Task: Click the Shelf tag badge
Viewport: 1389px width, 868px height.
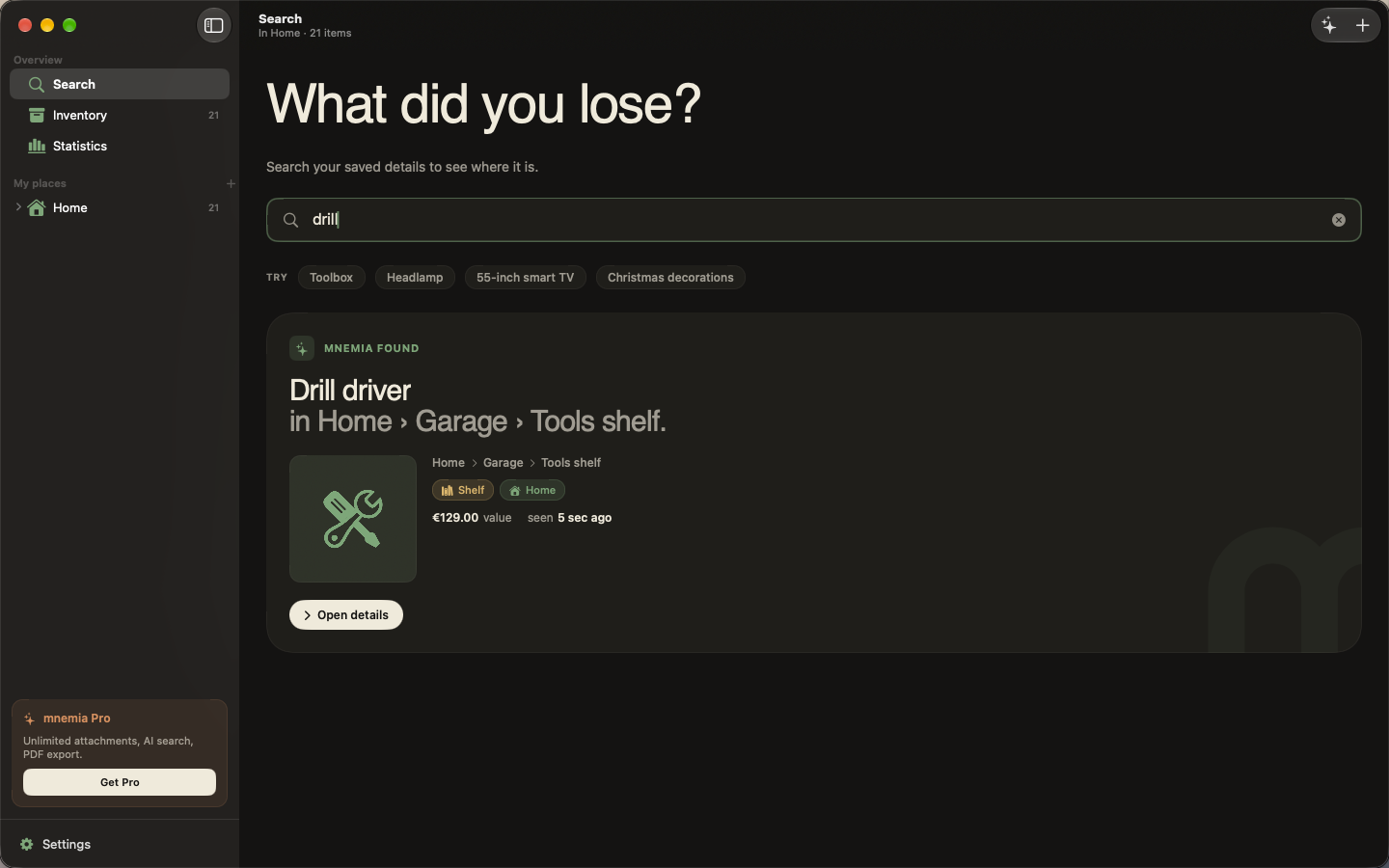Action: point(463,490)
